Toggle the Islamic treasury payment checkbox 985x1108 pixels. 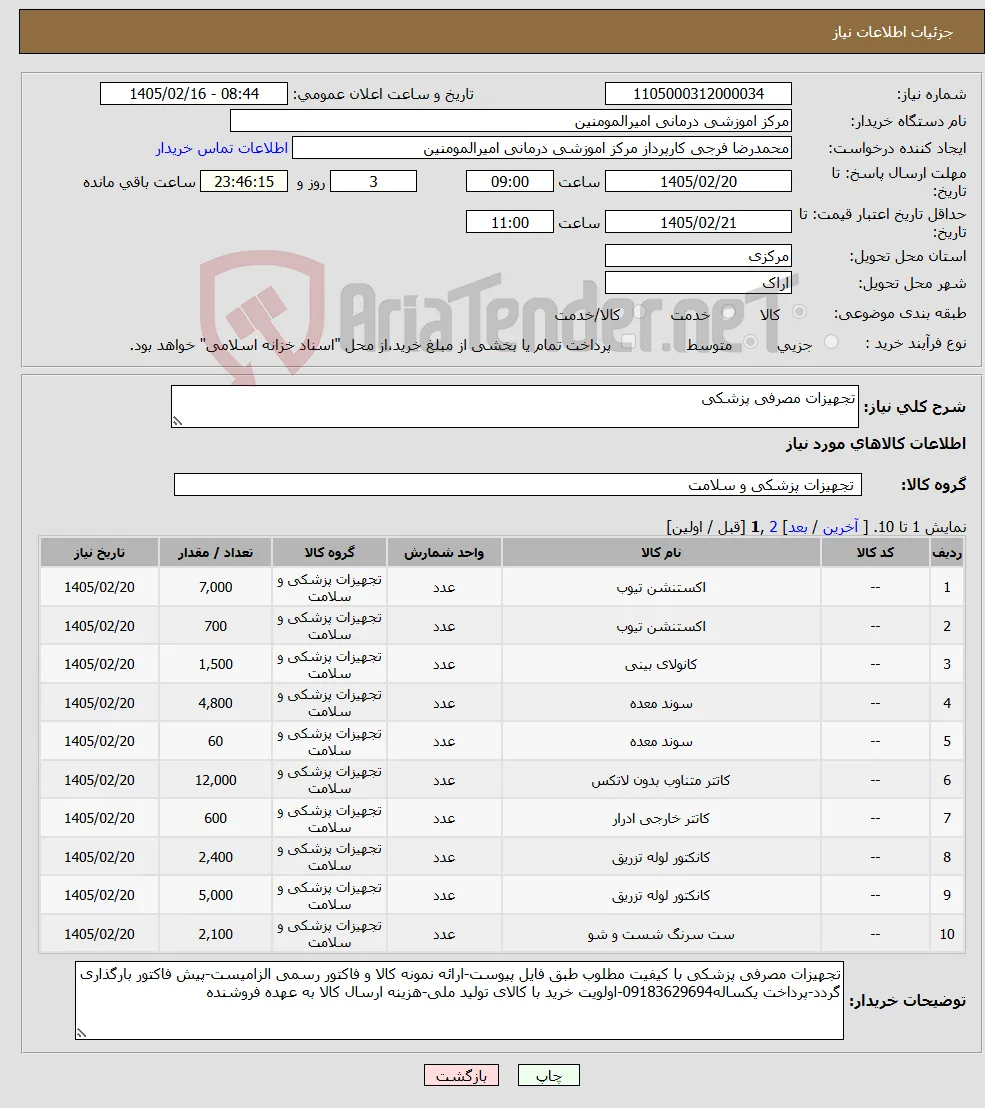tap(627, 342)
